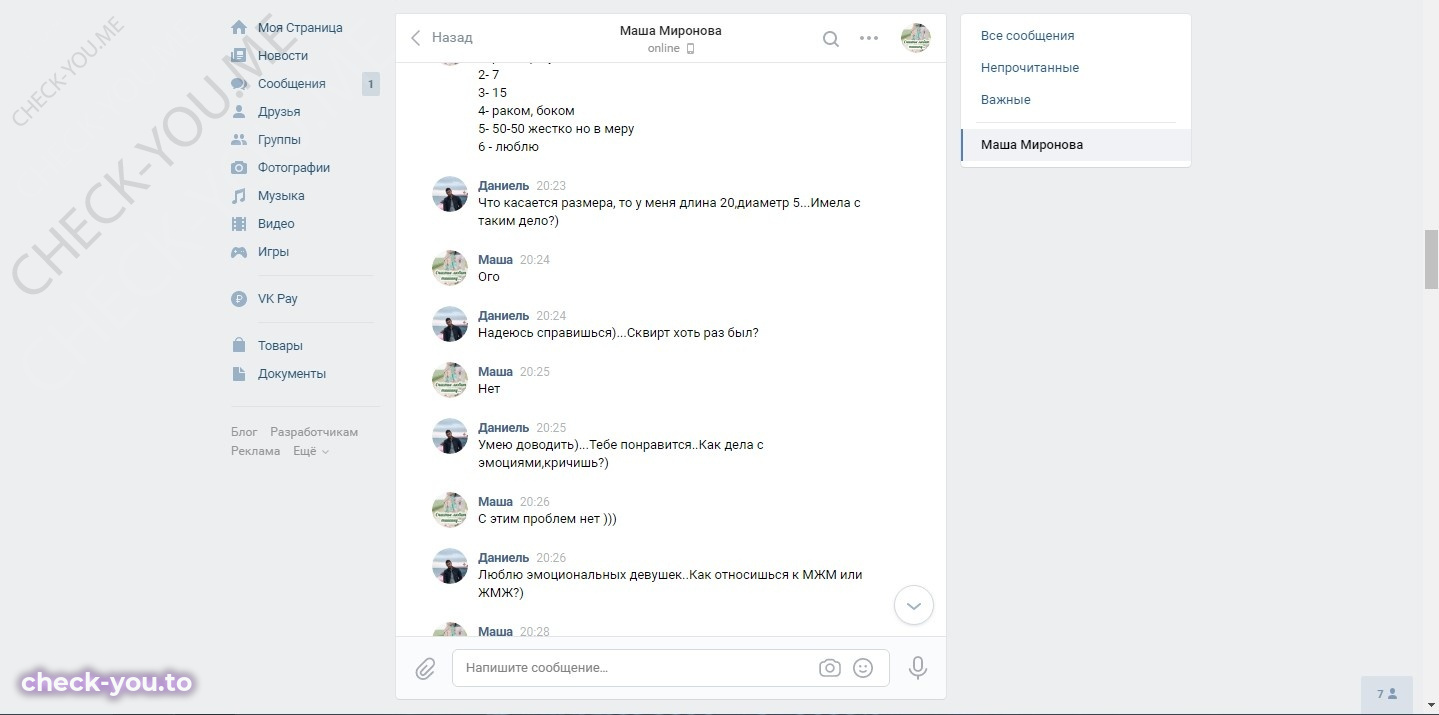
Task: Click Маша's avatar on the 20:25 message
Action: tap(450, 380)
